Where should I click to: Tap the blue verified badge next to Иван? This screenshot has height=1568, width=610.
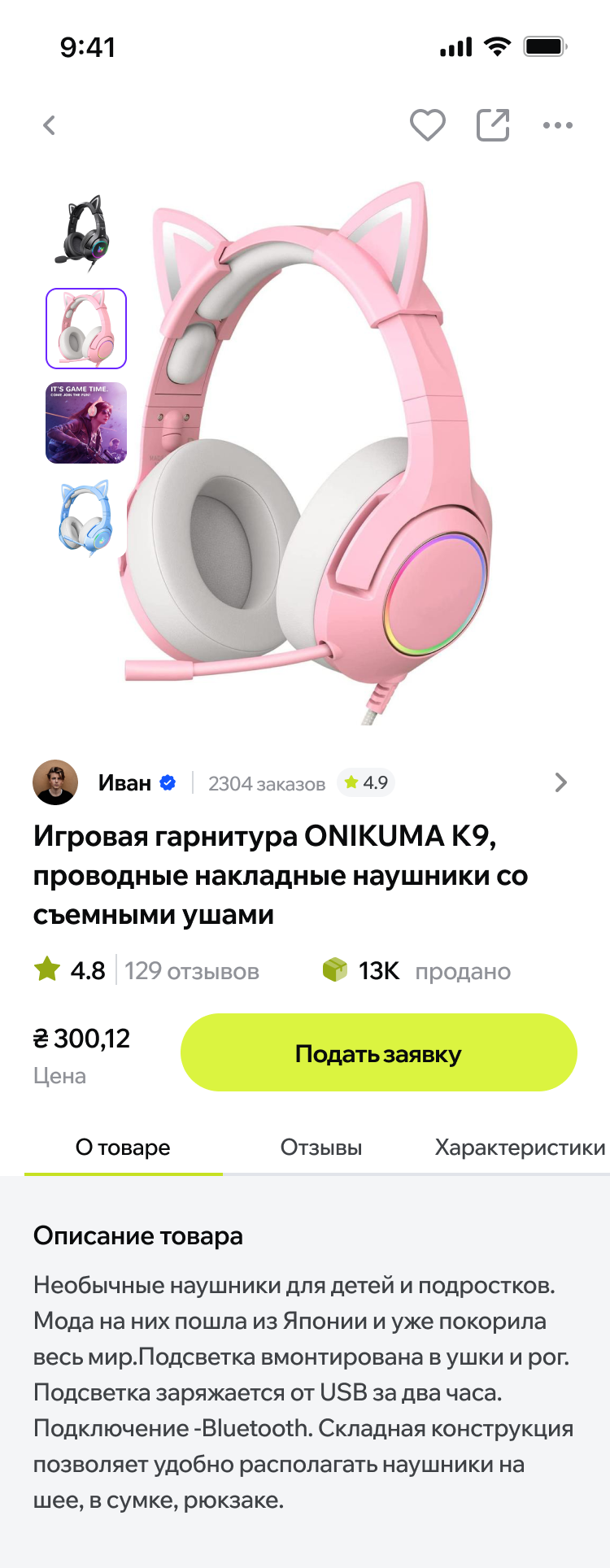pos(168,782)
